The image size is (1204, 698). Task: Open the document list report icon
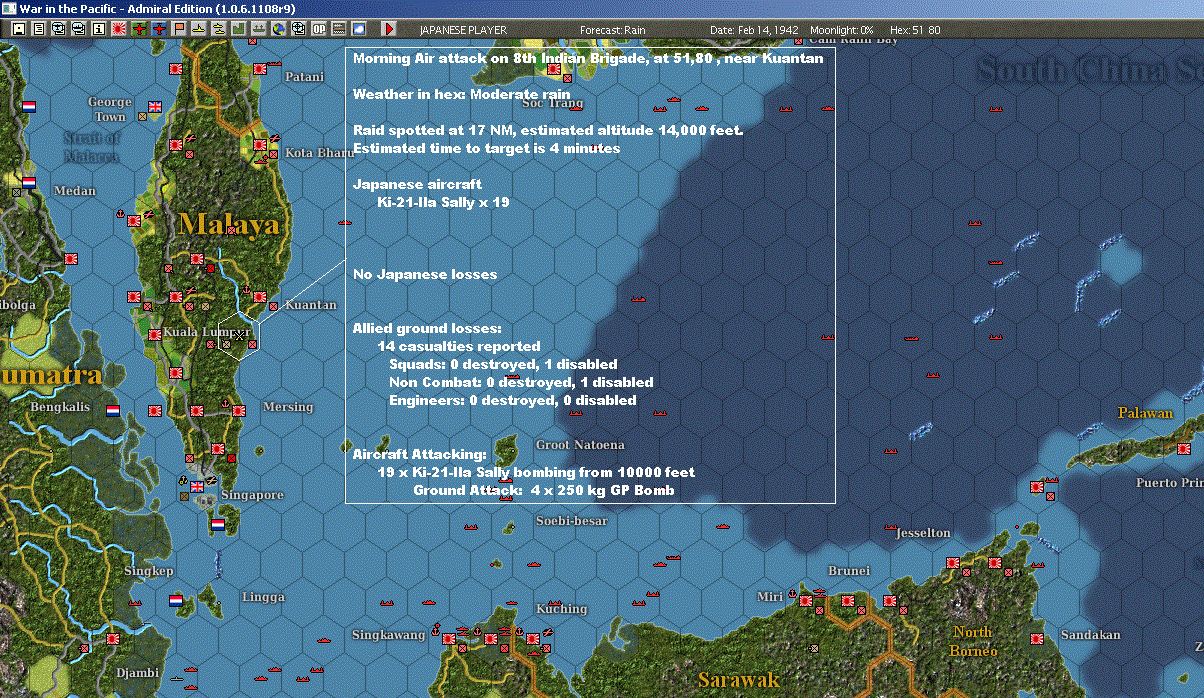[x=39, y=29]
